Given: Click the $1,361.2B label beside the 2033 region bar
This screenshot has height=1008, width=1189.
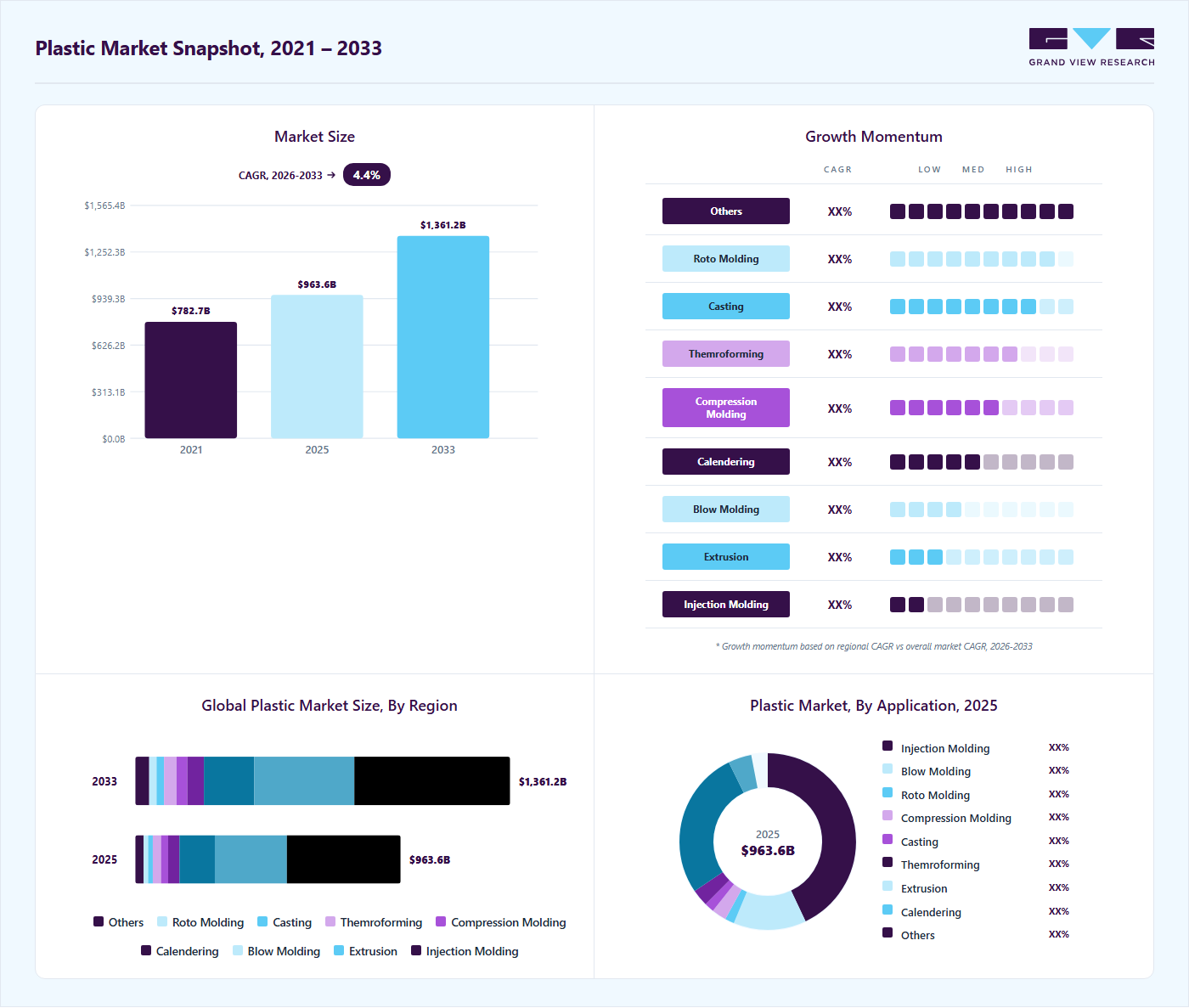Looking at the screenshot, I should [543, 781].
